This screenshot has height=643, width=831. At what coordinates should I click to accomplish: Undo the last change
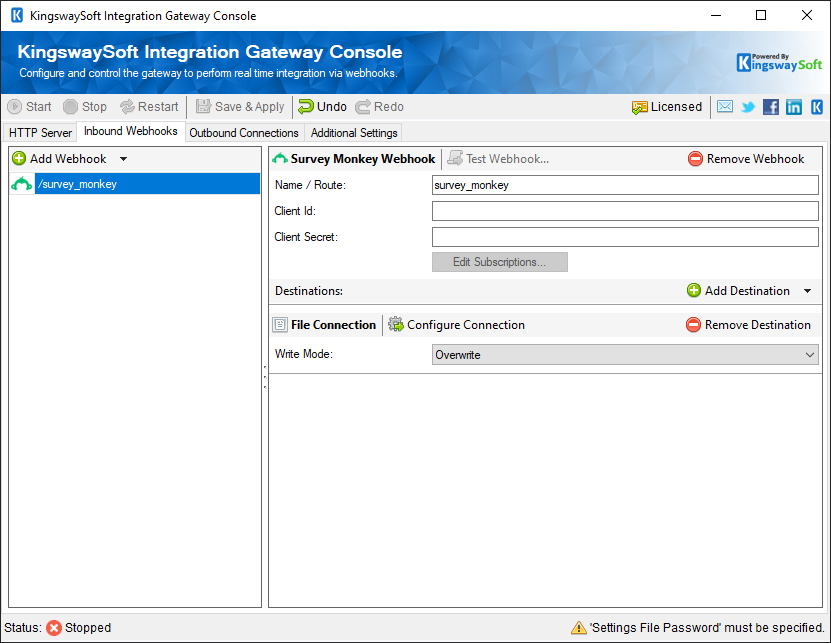[x=322, y=107]
